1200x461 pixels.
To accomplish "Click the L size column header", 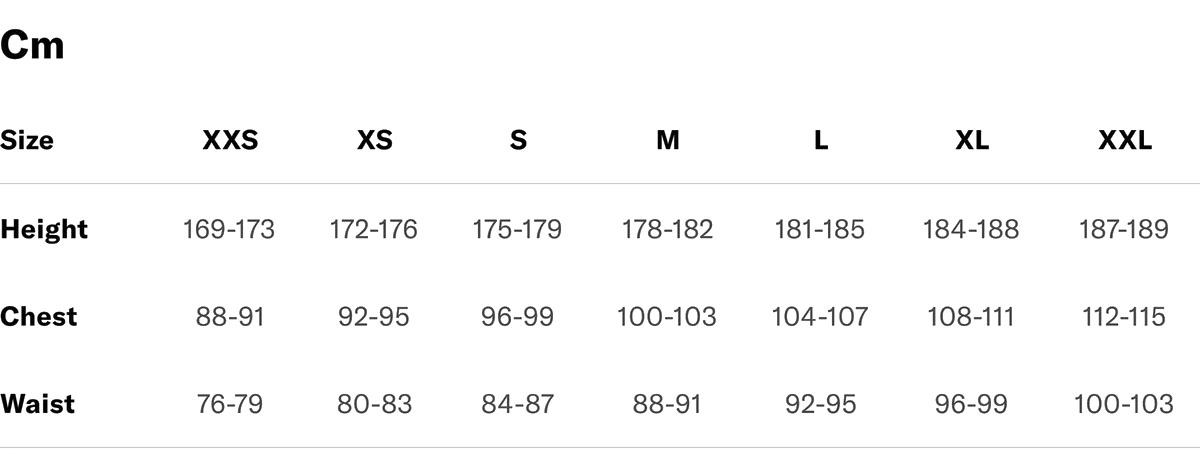I will tap(820, 141).
